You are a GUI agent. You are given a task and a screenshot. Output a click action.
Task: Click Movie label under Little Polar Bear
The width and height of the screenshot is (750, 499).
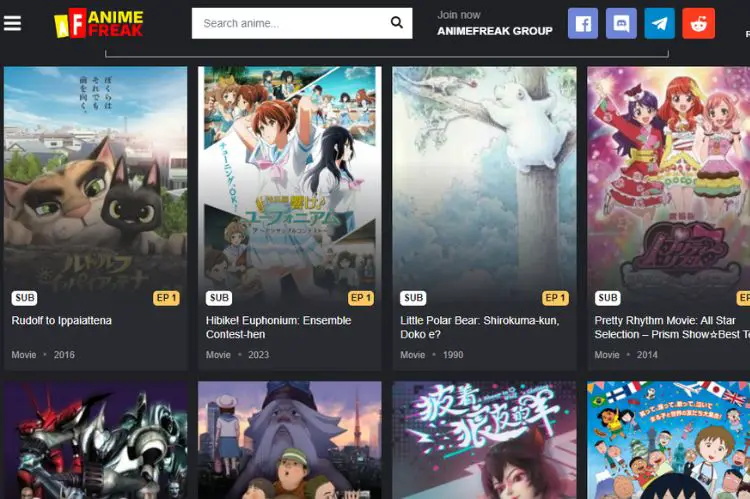point(413,355)
